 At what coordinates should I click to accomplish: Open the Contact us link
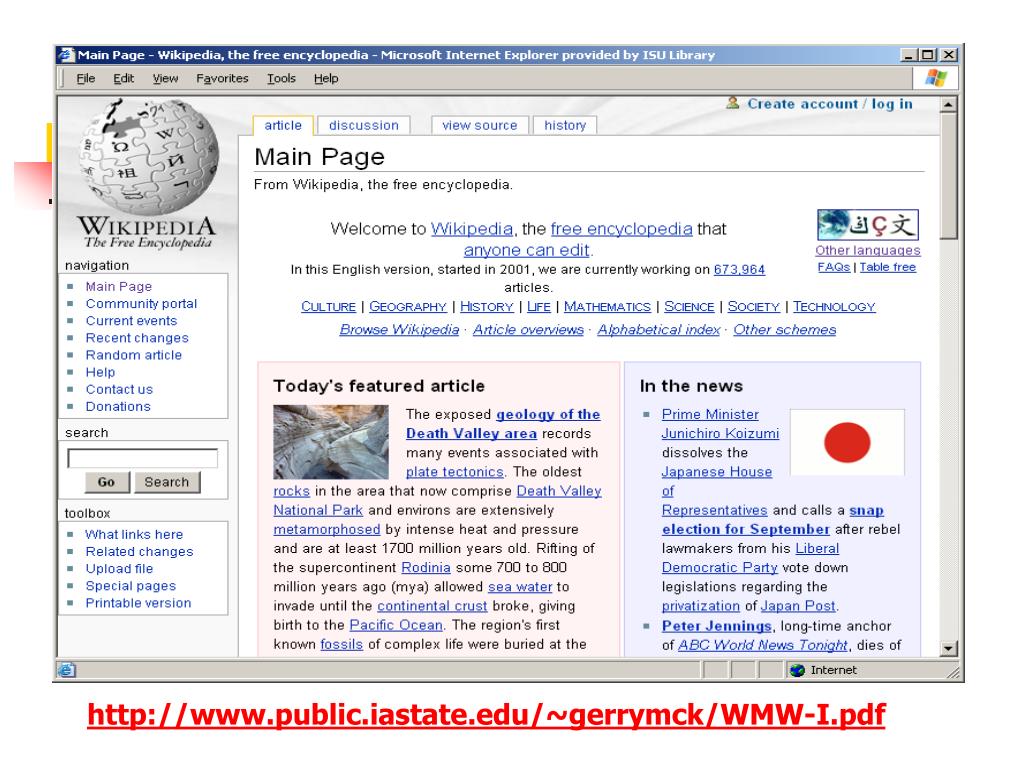pos(119,389)
